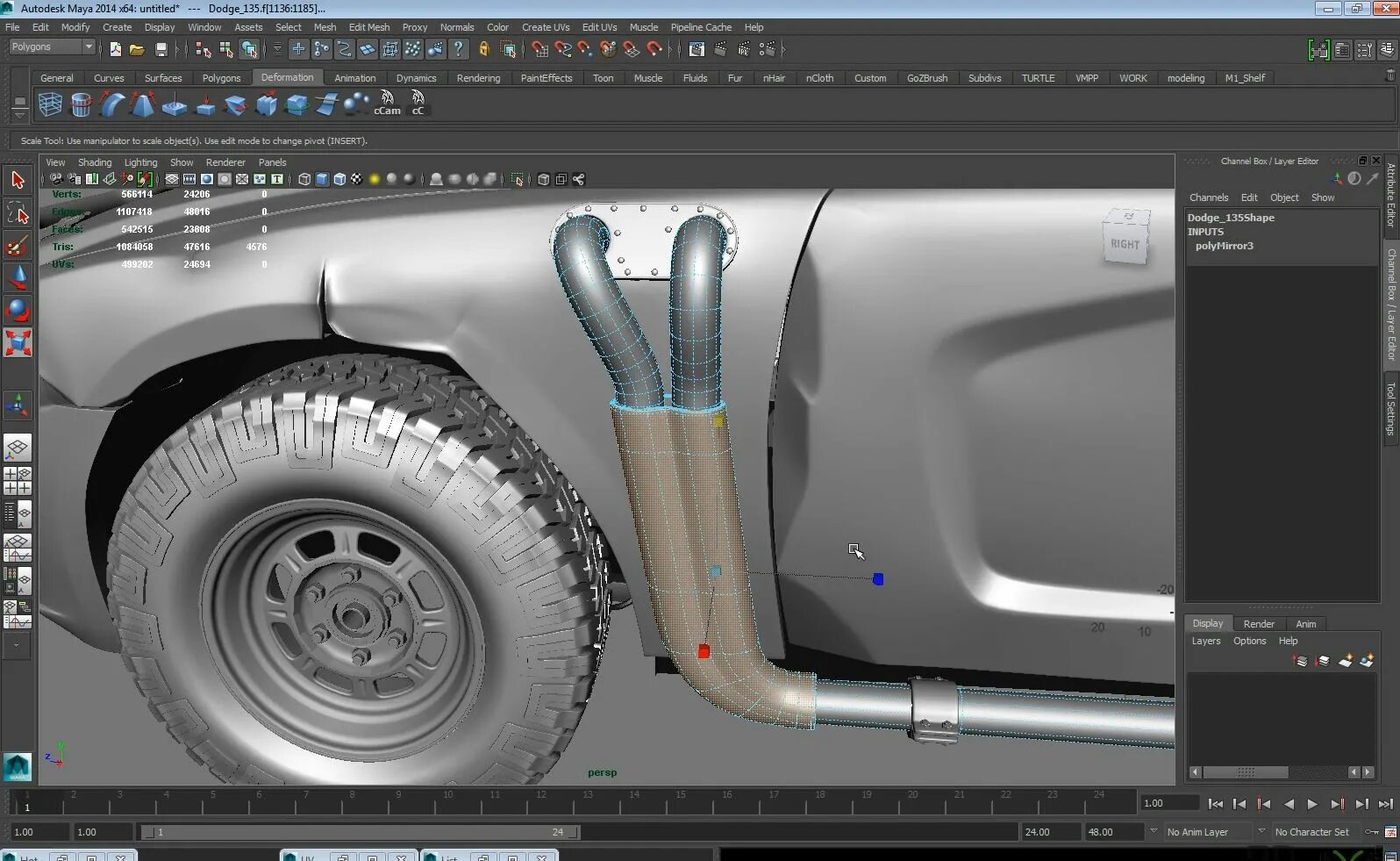Toggle use all lights viewport icon
The width and height of the screenshot is (1400, 861).
[x=375, y=179]
